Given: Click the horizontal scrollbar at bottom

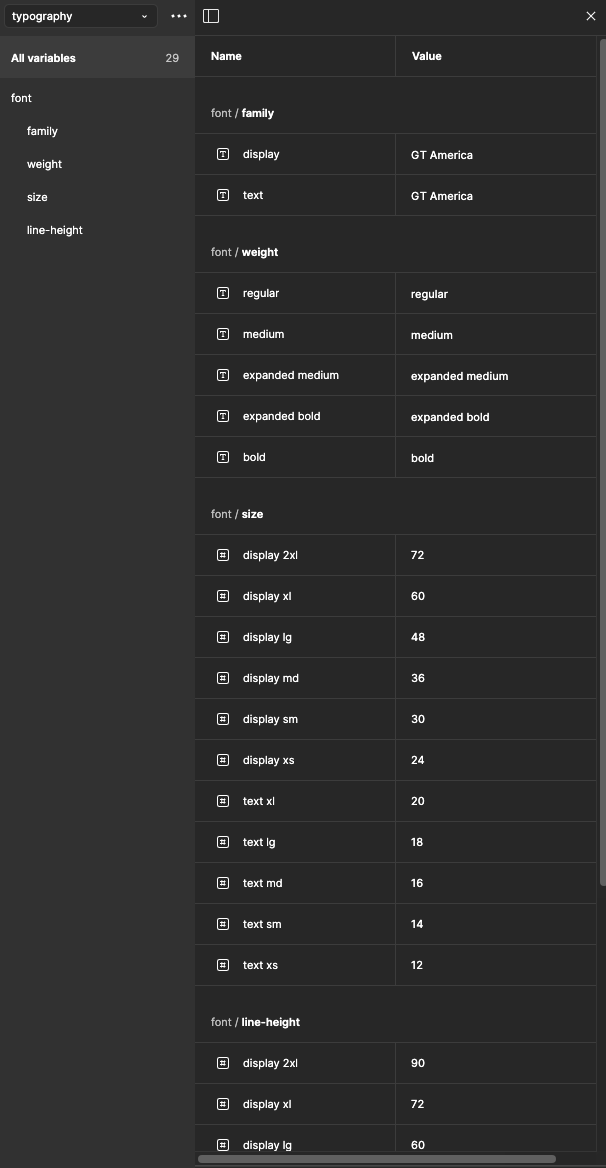Looking at the screenshot, I should [x=376, y=1159].
